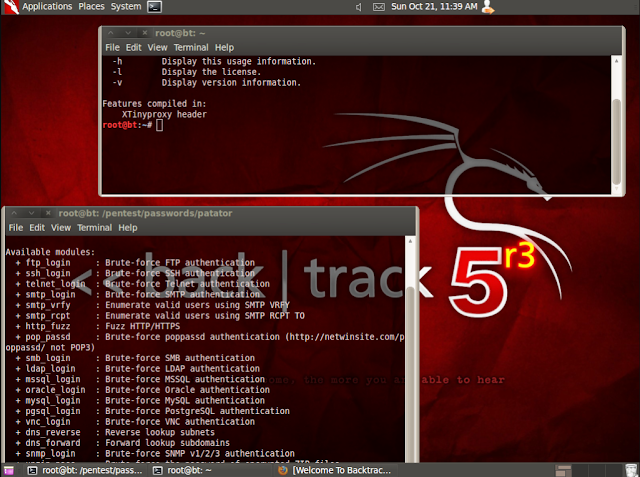This screenshot has width=640, height=477.
Task: Open View menu in root@bt: ~ terminal
Action: tap(157, 48)
